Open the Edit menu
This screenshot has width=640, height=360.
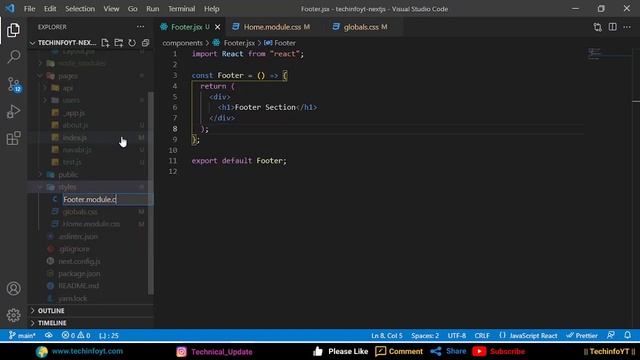[50, 9]
